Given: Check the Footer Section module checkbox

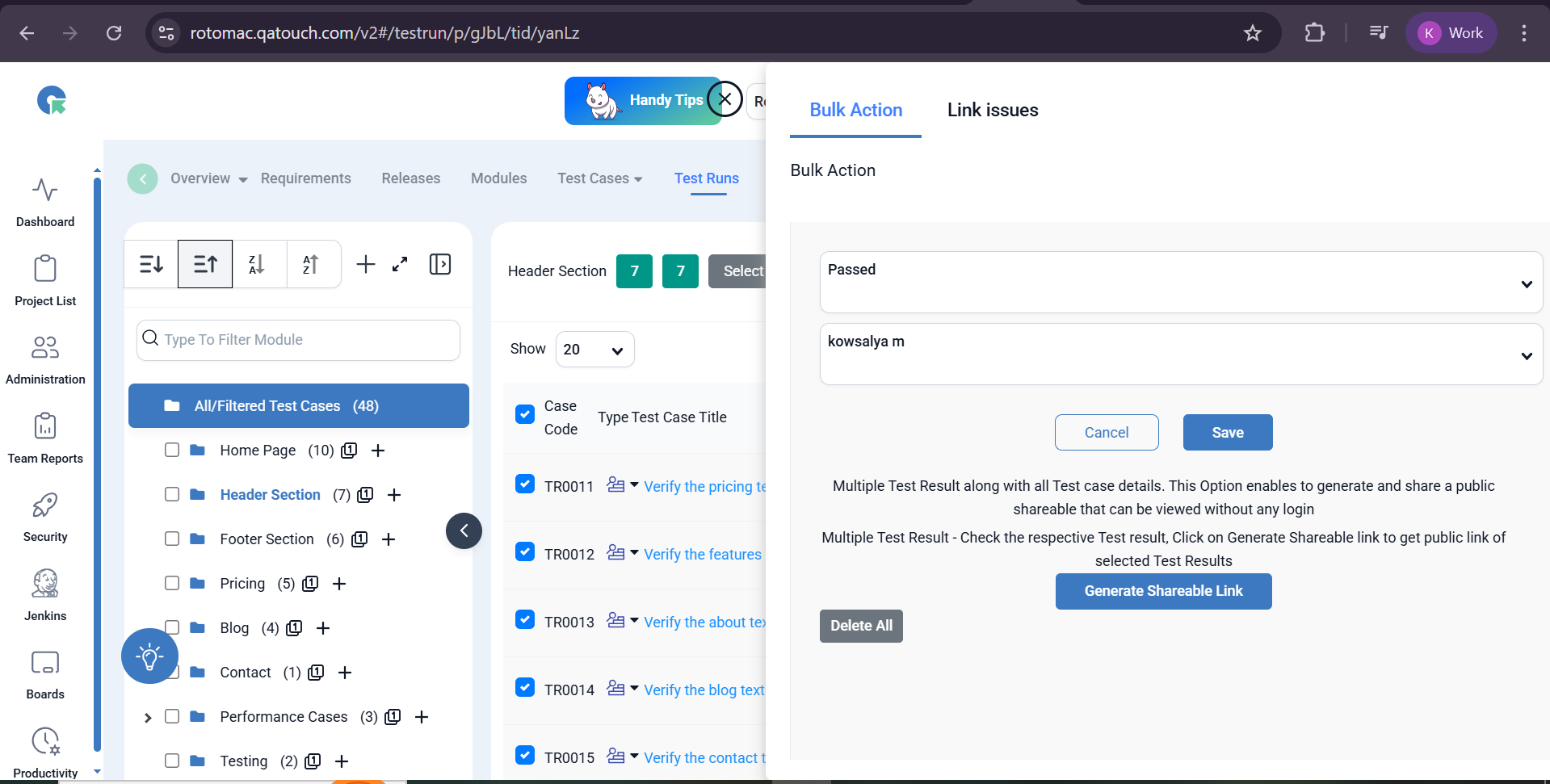Looking at the screenshot, I should coord(172,539).
